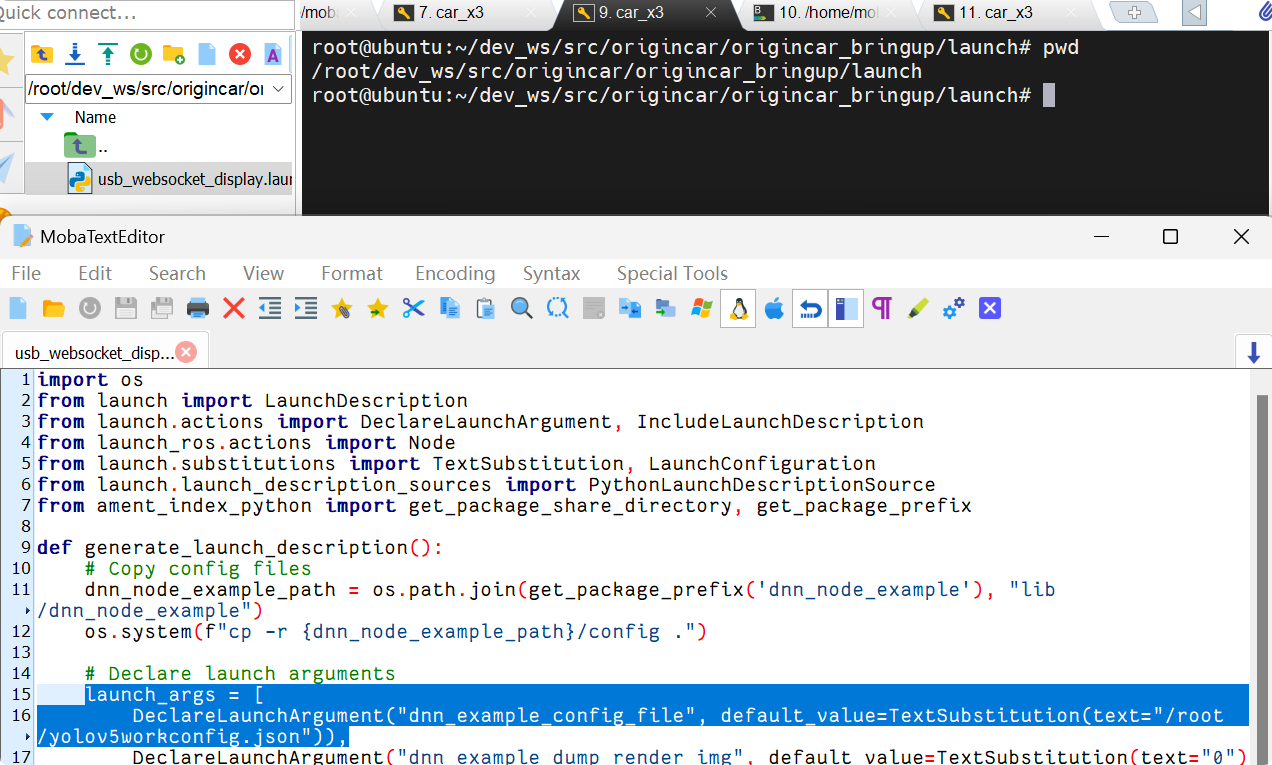Switch to the '11. car_x3' terminal tab
1272x765 pixels.
coord(1007,13)
